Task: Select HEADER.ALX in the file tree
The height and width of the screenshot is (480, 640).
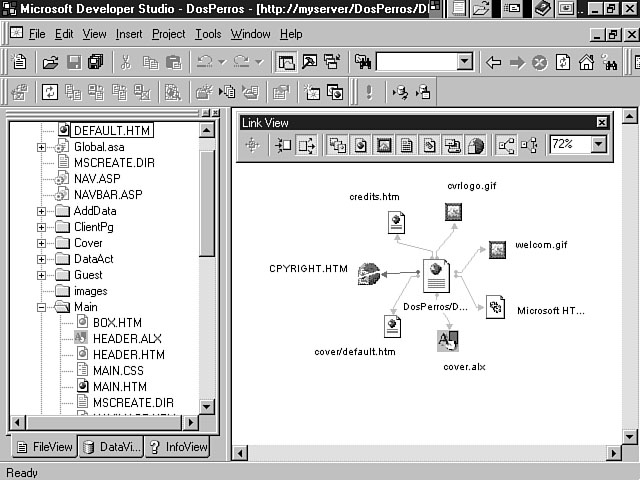Action: pyautogui.click(x=126, y=339)
